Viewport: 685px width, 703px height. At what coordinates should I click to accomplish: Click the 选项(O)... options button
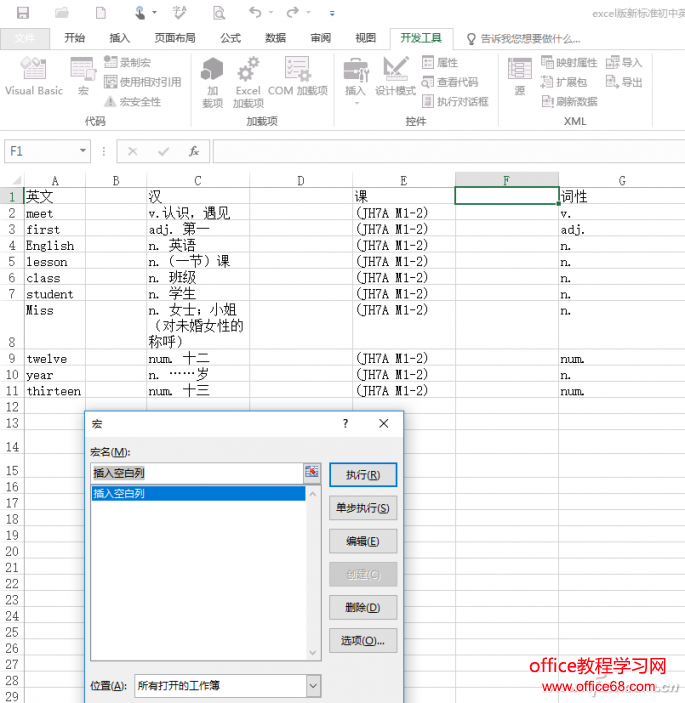pyautogui.click(x=363, y=641)
